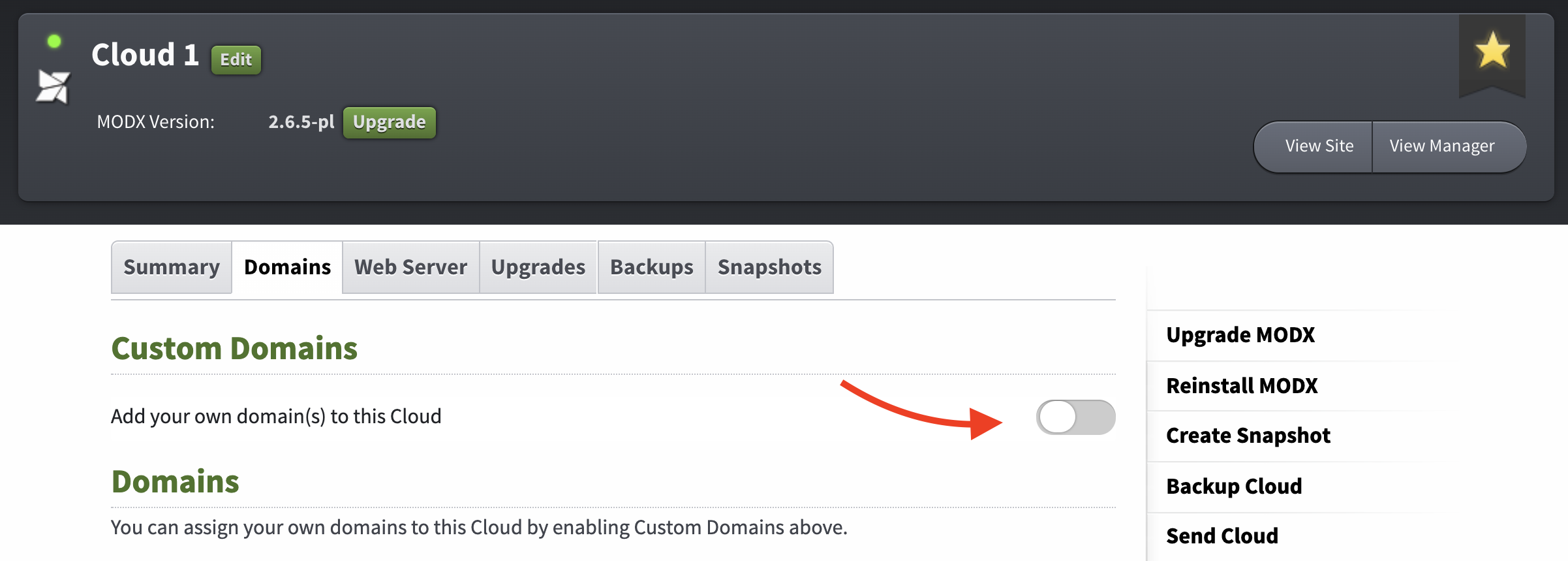Click the MODX logo icon
This screenshot has width=1568, height=561.
tap(54, 86)
